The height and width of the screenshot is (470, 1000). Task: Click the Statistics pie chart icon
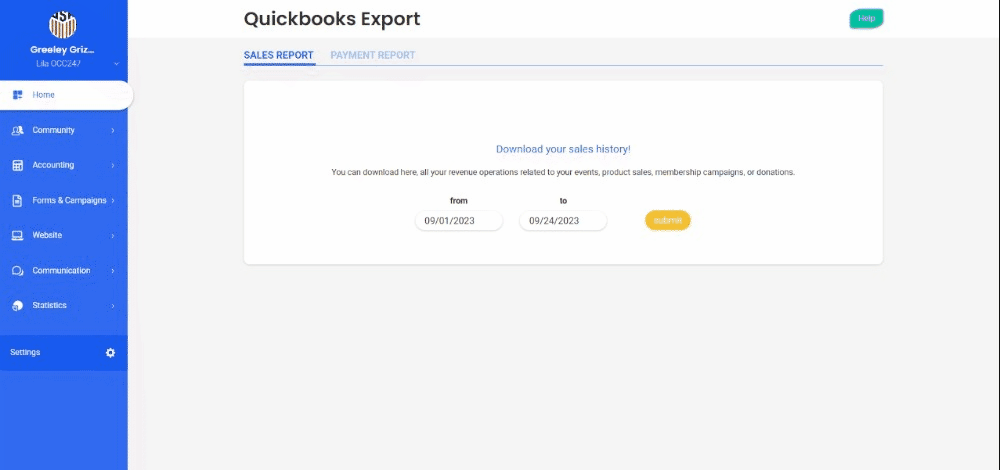17,306
